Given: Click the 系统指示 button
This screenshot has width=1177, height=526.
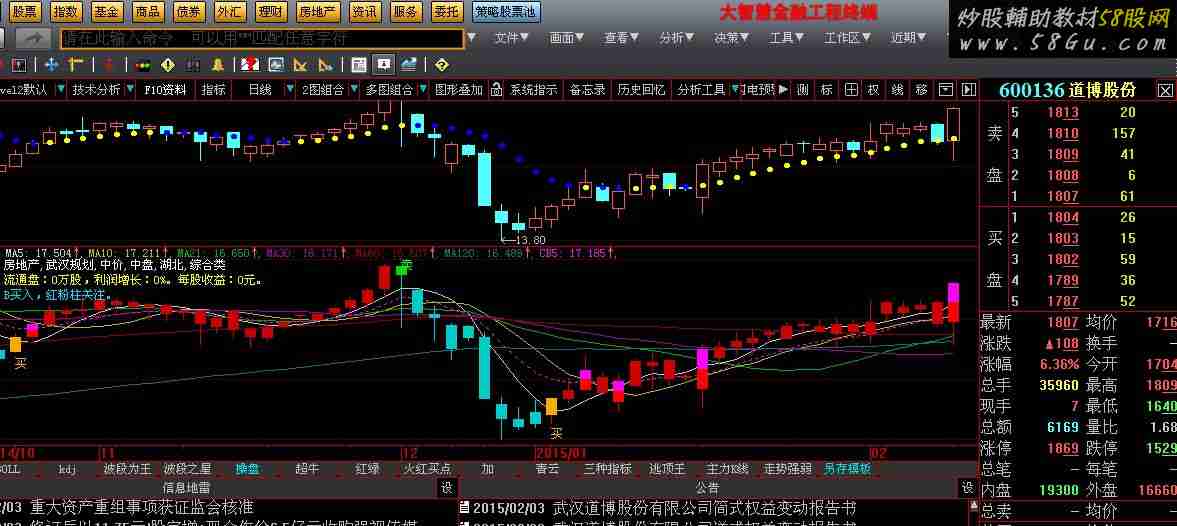Looking at the screenshot, I should [534, 90].
